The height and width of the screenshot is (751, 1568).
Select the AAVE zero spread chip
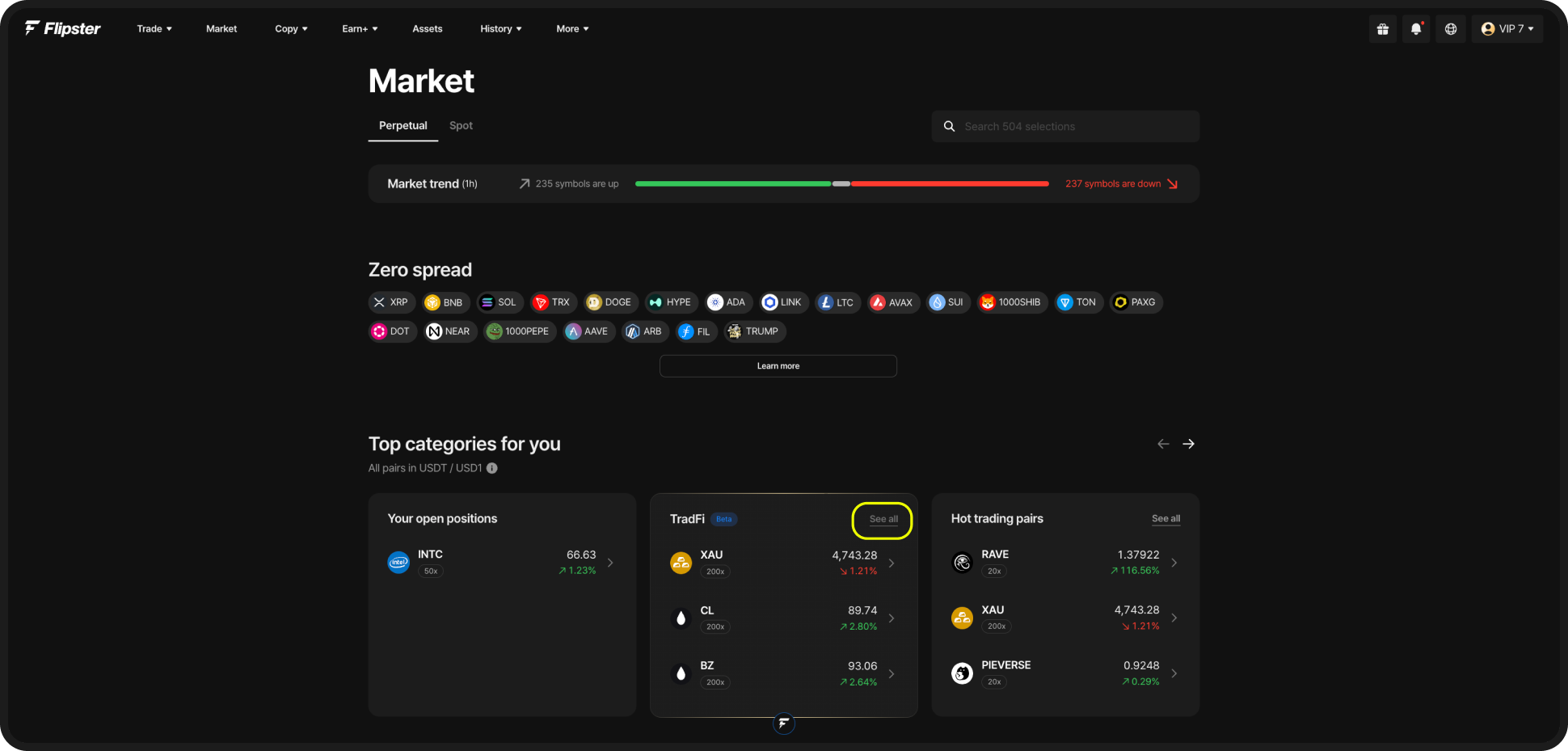(589, 331)
